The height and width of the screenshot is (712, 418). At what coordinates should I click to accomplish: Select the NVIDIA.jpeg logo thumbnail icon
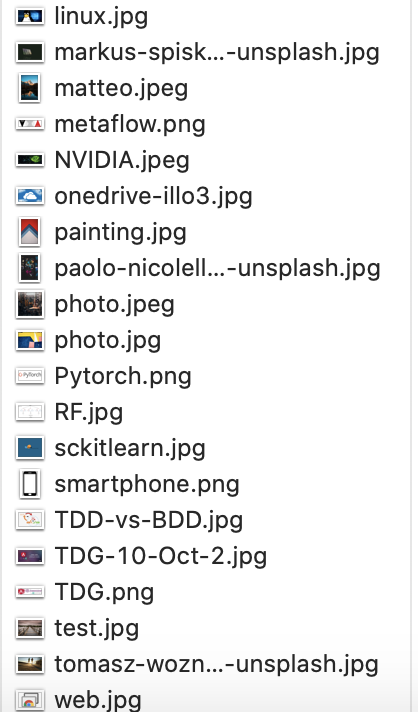pyautogui.click(x=30, y=160)
